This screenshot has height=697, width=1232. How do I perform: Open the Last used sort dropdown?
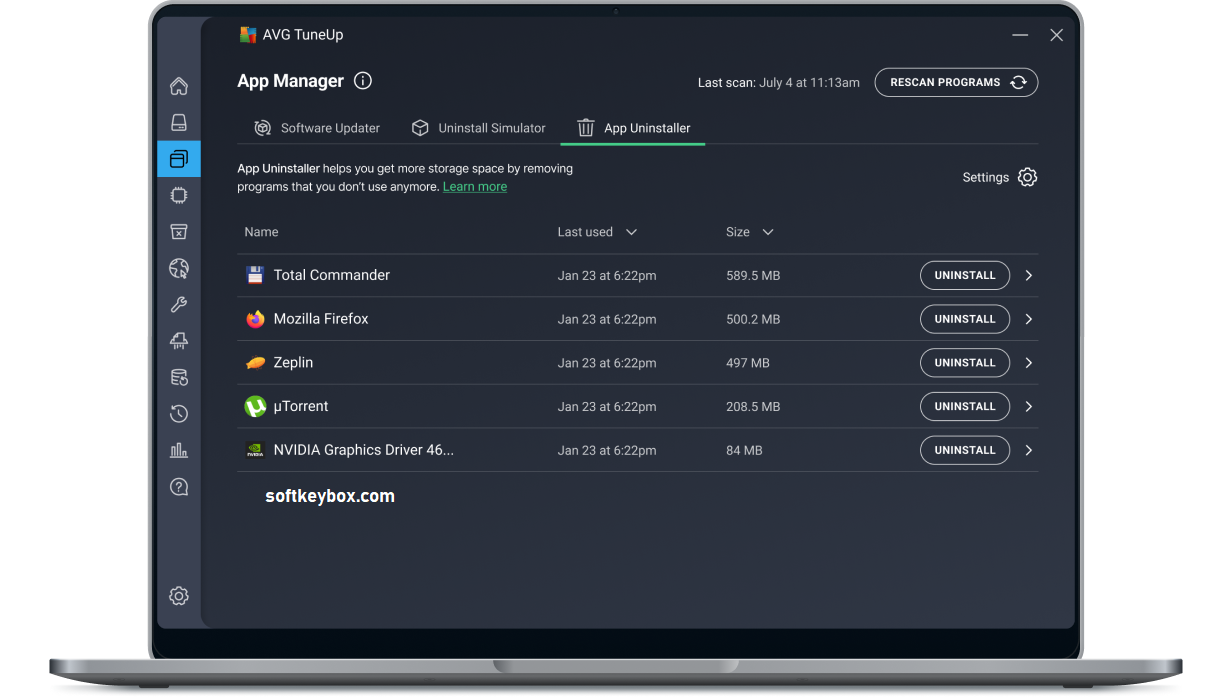point(631,231)
